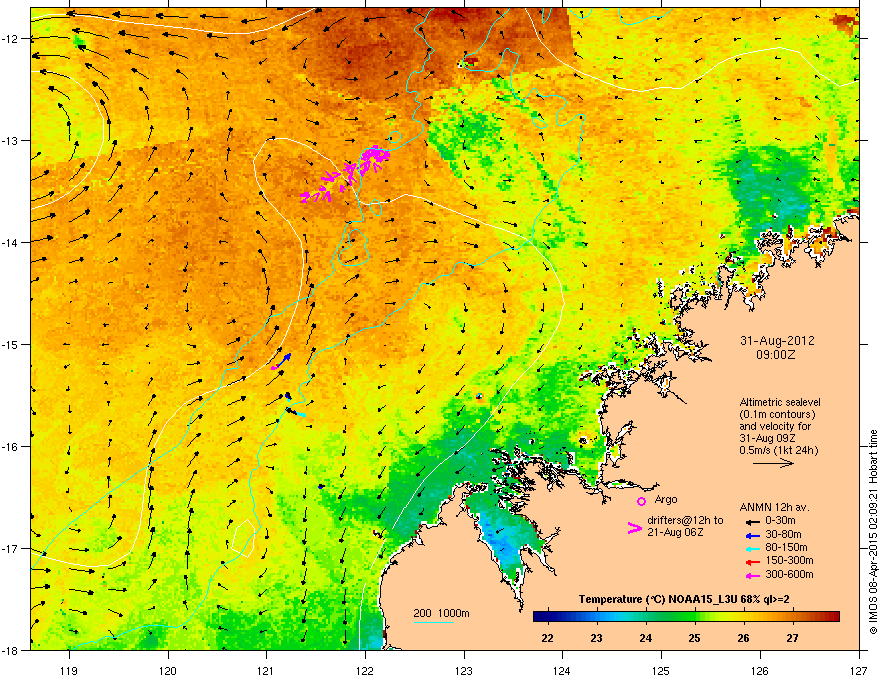Viewport: 880px width, 680px height.
Task: Click the "26" color bar tick label
Action: pos(743,638)
